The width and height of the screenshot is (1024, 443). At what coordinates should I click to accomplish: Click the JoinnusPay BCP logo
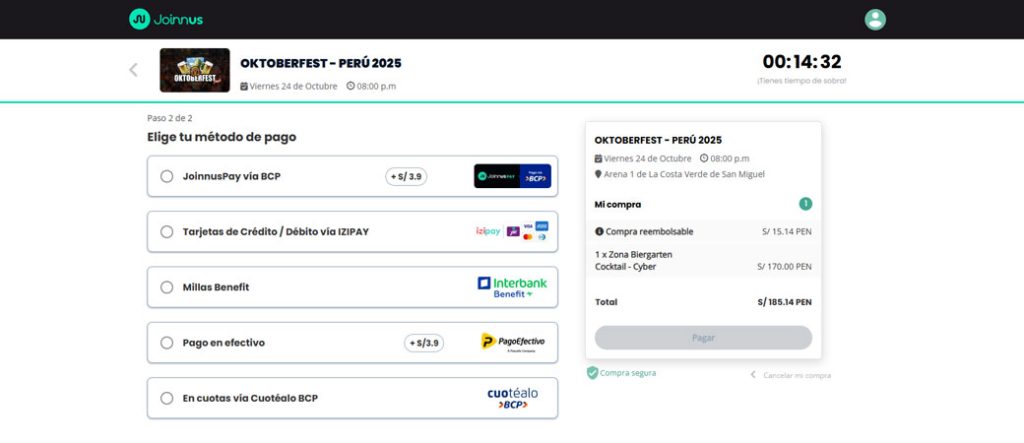pos(512,176)
